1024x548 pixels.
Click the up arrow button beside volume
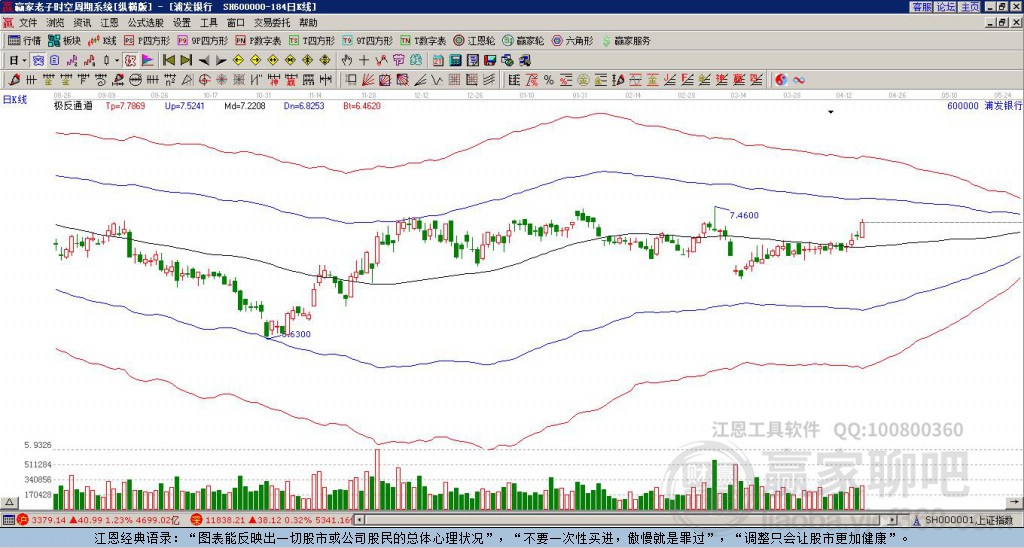tap(8, 502)
